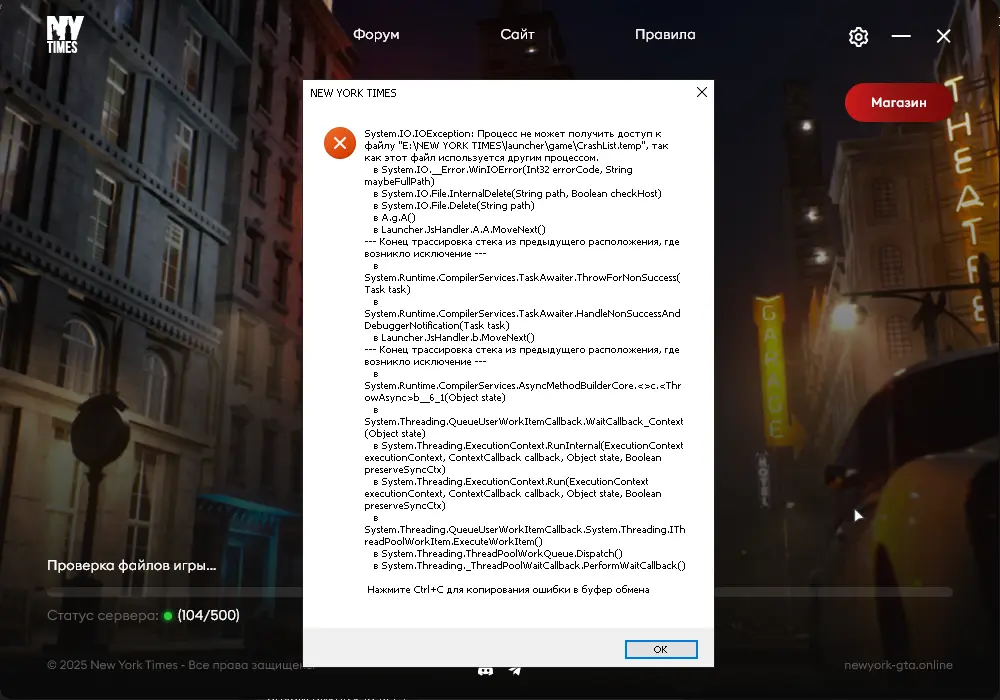
Task: Close the NEW YORK TIMES error dialog
Action: [701, 93]
